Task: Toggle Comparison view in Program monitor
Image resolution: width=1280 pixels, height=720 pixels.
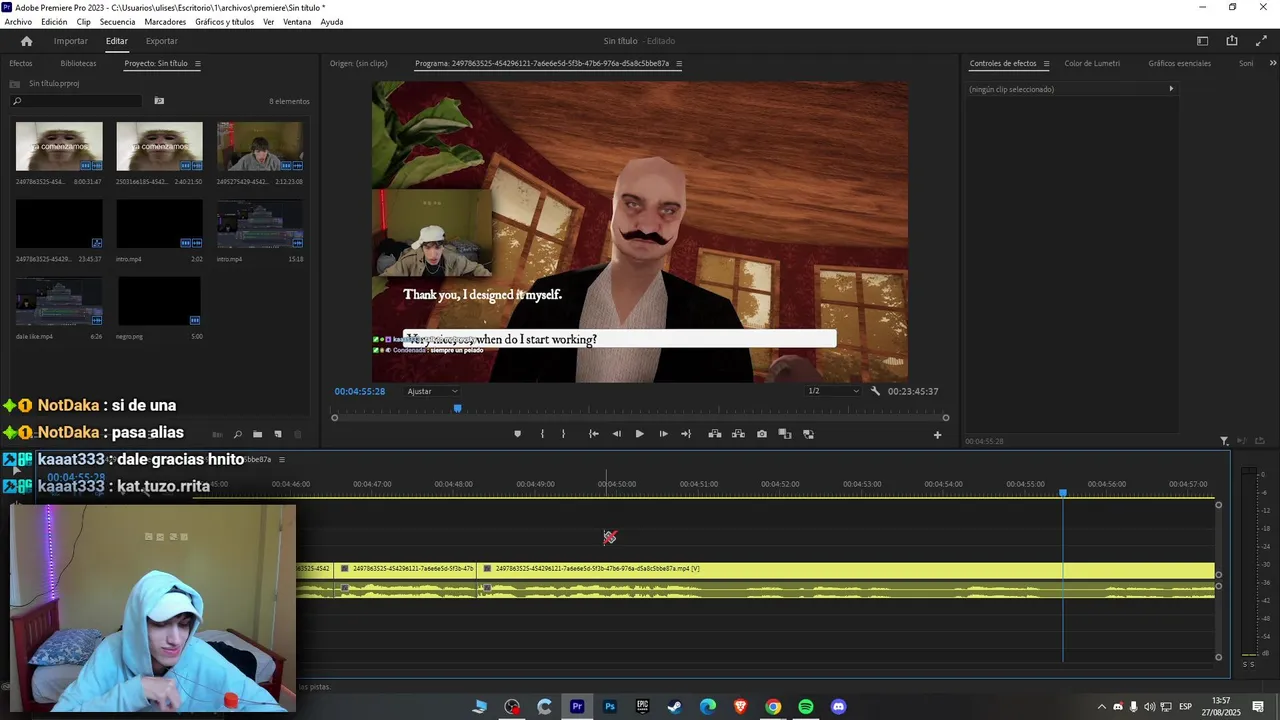Action: [785, 434]
